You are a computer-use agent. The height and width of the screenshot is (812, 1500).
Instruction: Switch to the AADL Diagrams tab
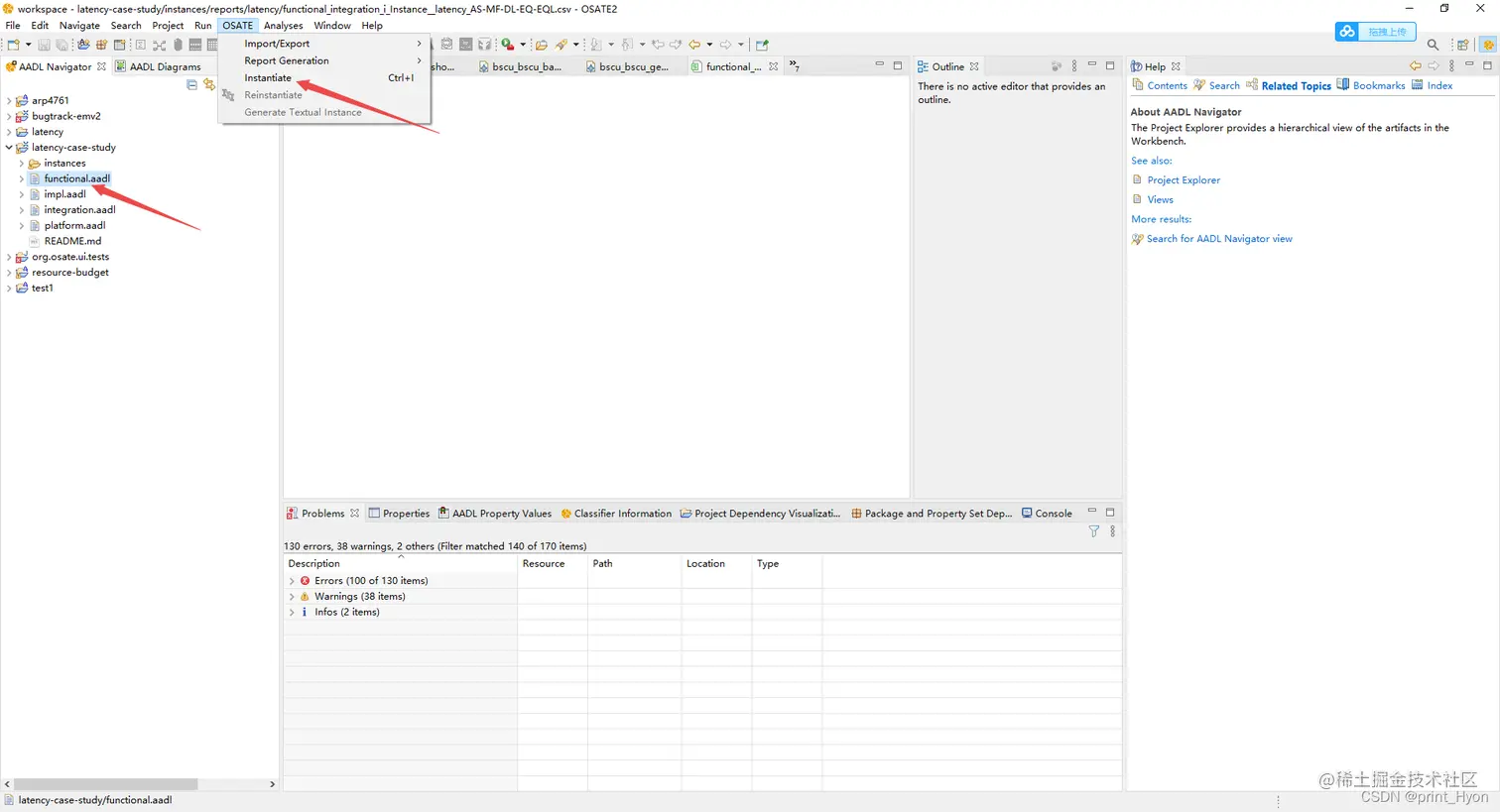159,66
